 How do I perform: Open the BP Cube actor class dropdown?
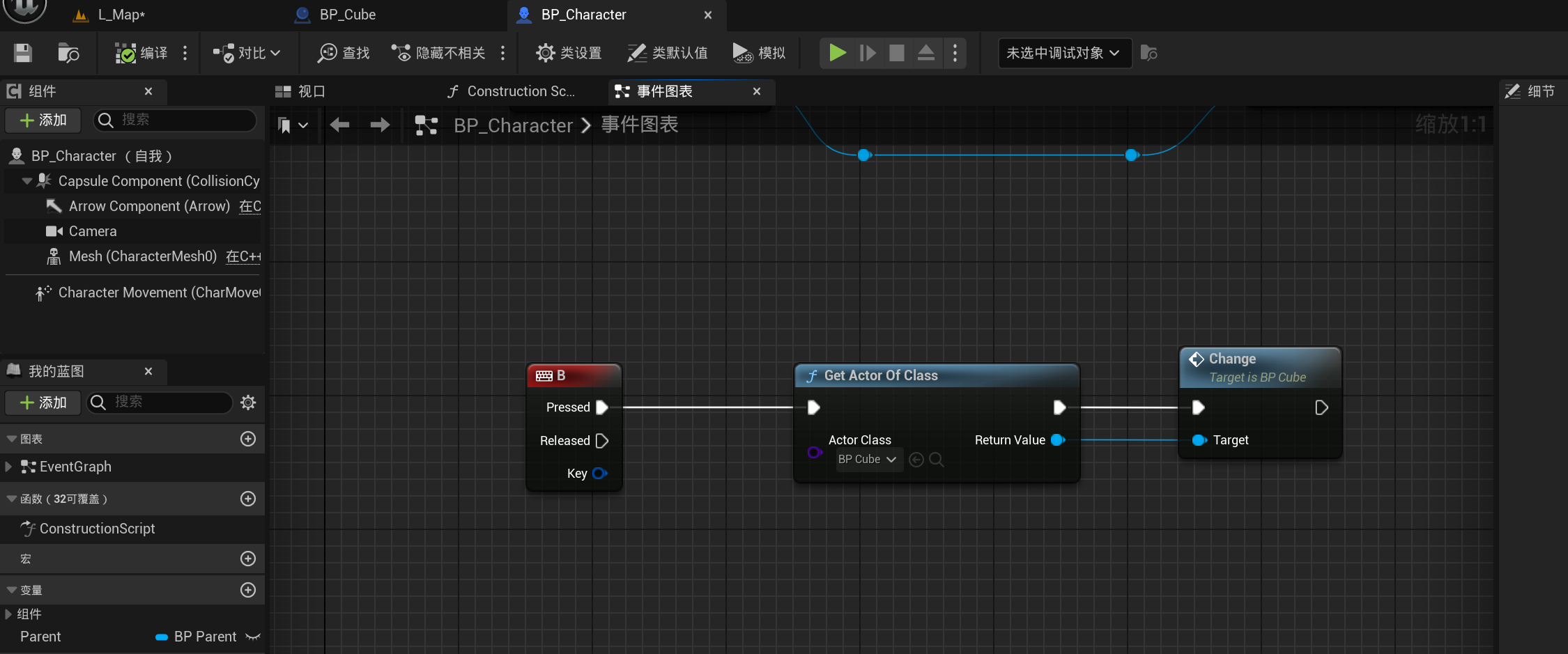click(x=868, y=459)
